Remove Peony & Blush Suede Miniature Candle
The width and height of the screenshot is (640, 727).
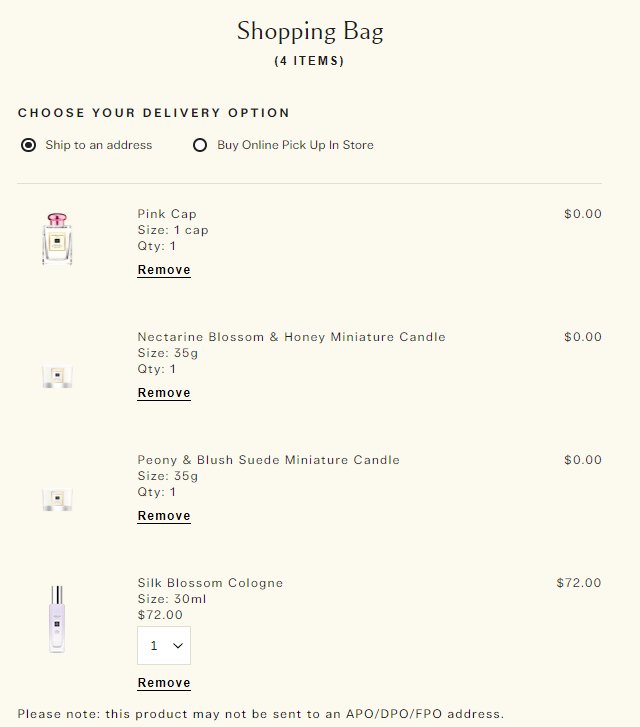(164, 516)
